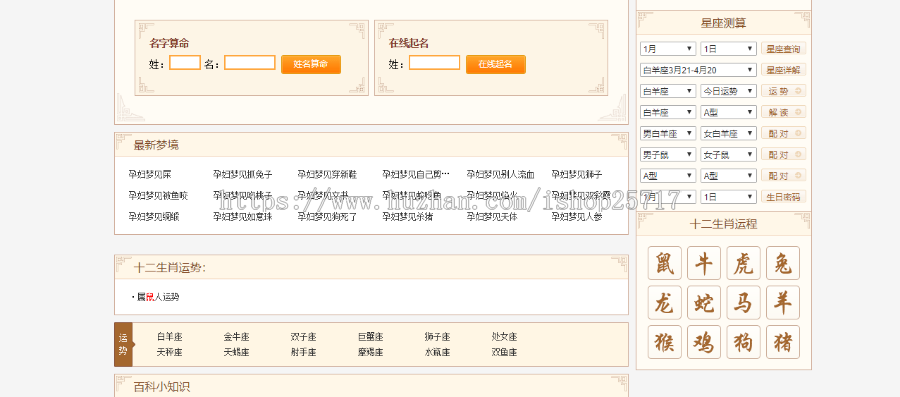Viewport: 900px width, 397px height.
Task: Open the month dropdown beside 生日密码
Action: (668, 197)
